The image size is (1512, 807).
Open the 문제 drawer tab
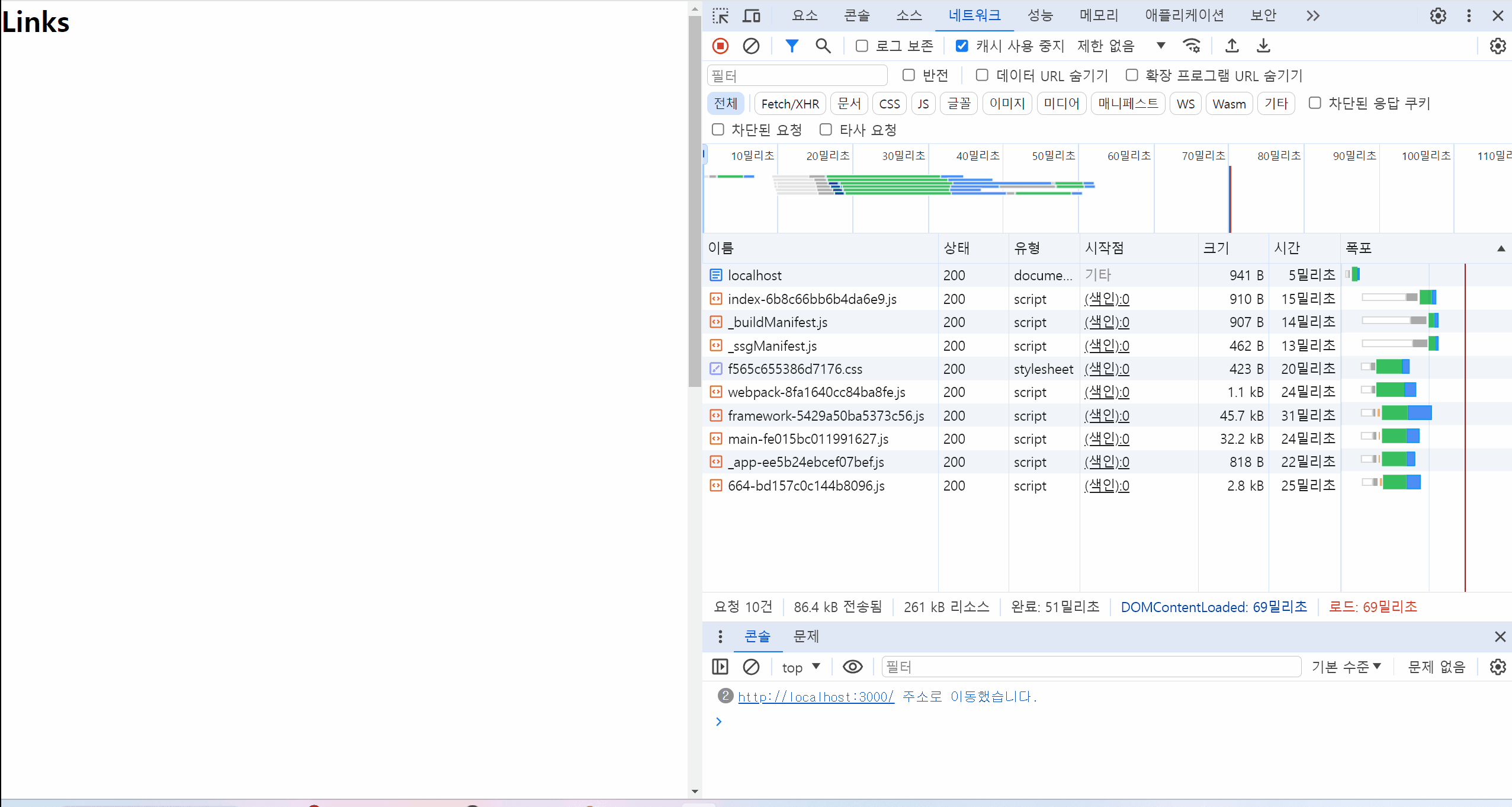point(805,636)
